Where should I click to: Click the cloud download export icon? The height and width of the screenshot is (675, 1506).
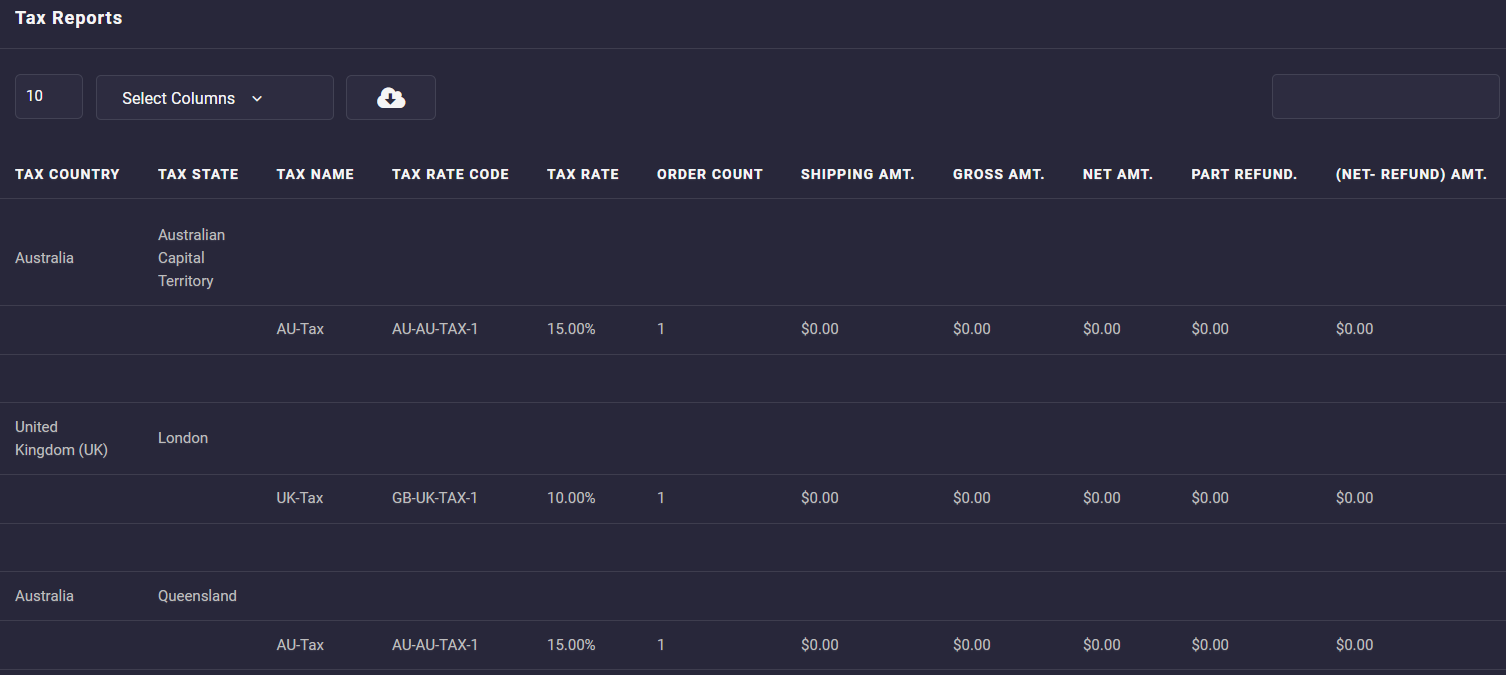click(x=391, y=98)
